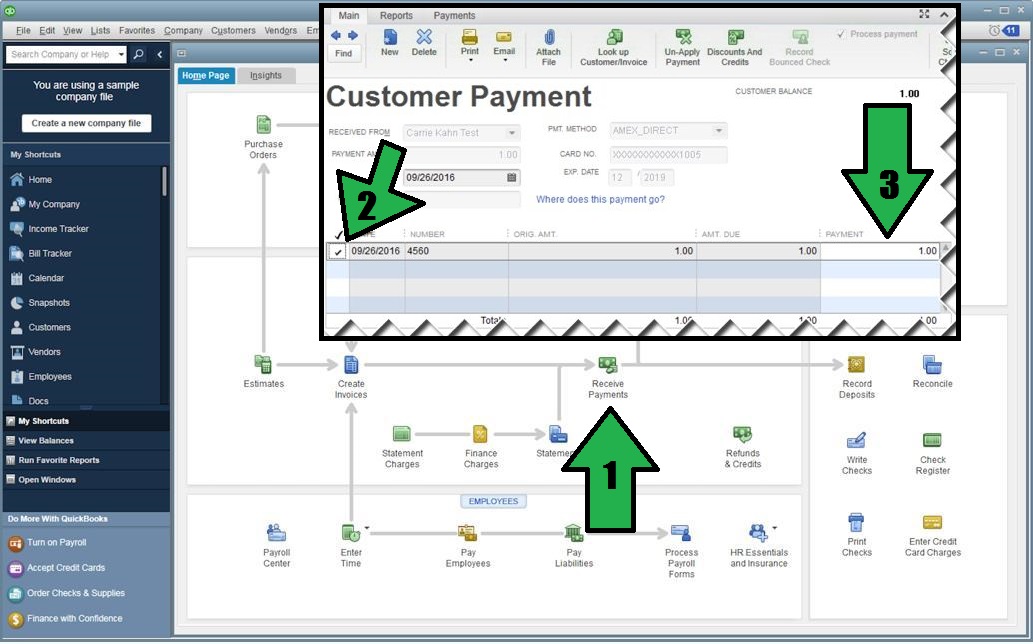This screenshot has width=1033, height=644.
Task: Open the Estimates icon
Action: 263,364
